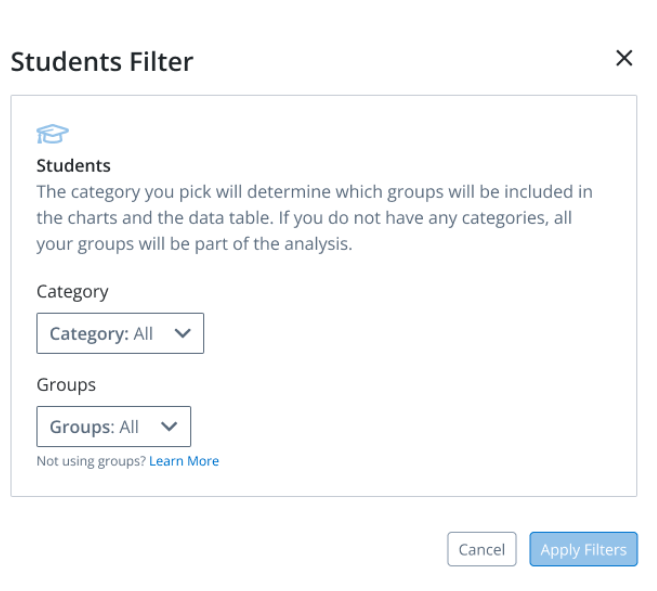Close the Students Filter dialog
Viewport: 657px width, 591px height.
[x=624, y=59]
